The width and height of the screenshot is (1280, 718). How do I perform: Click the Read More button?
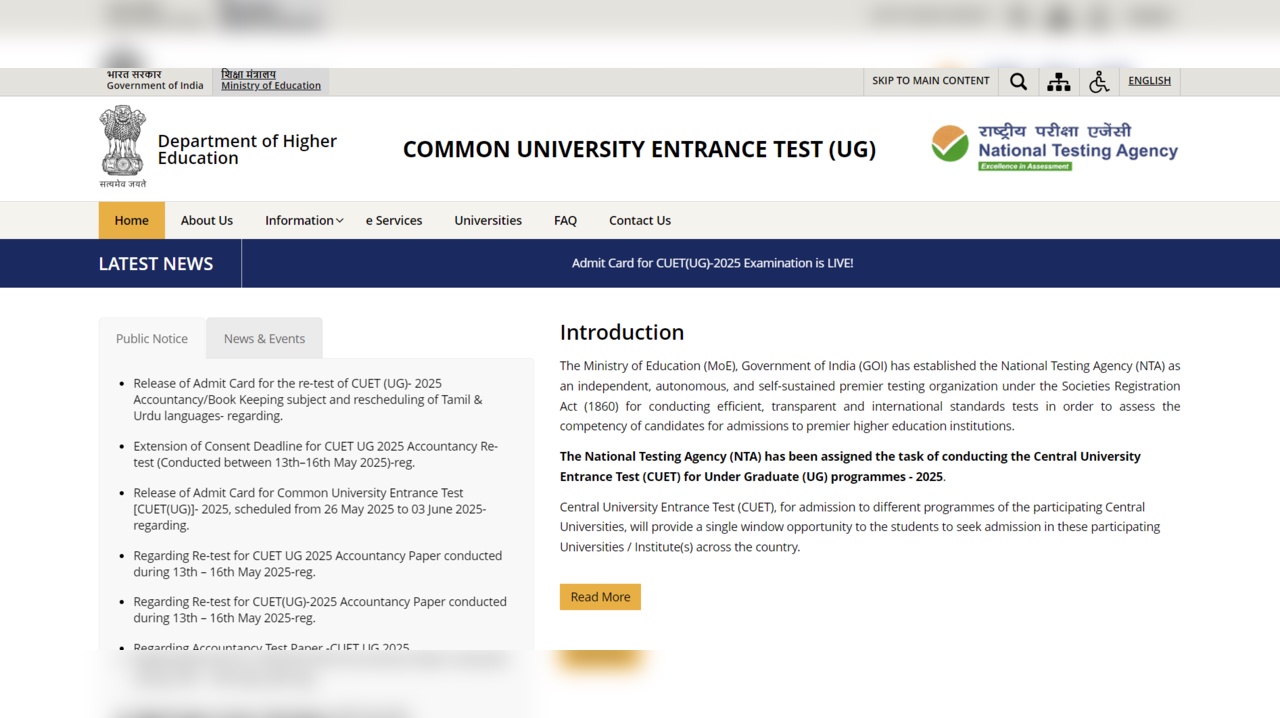600,597
